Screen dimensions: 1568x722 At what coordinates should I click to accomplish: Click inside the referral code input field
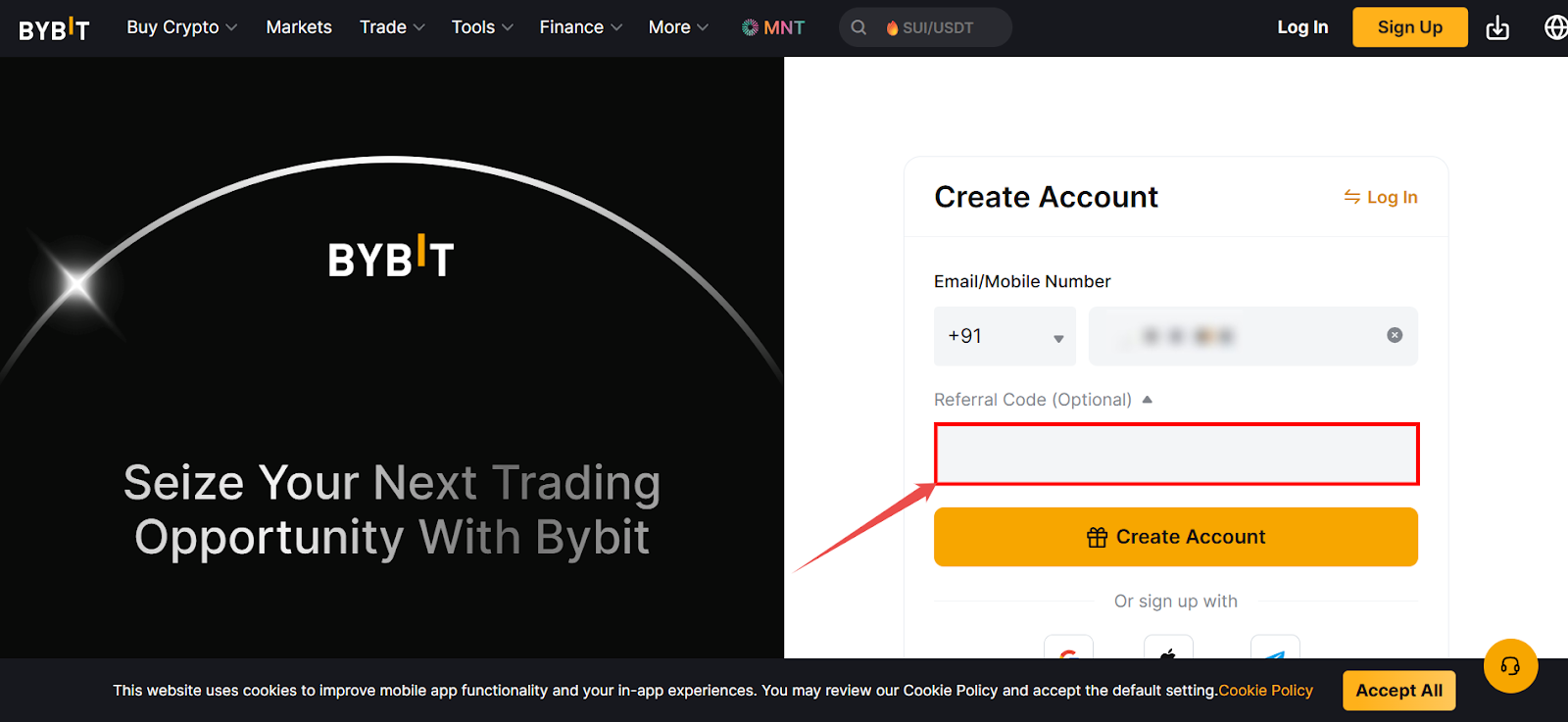1175,454
